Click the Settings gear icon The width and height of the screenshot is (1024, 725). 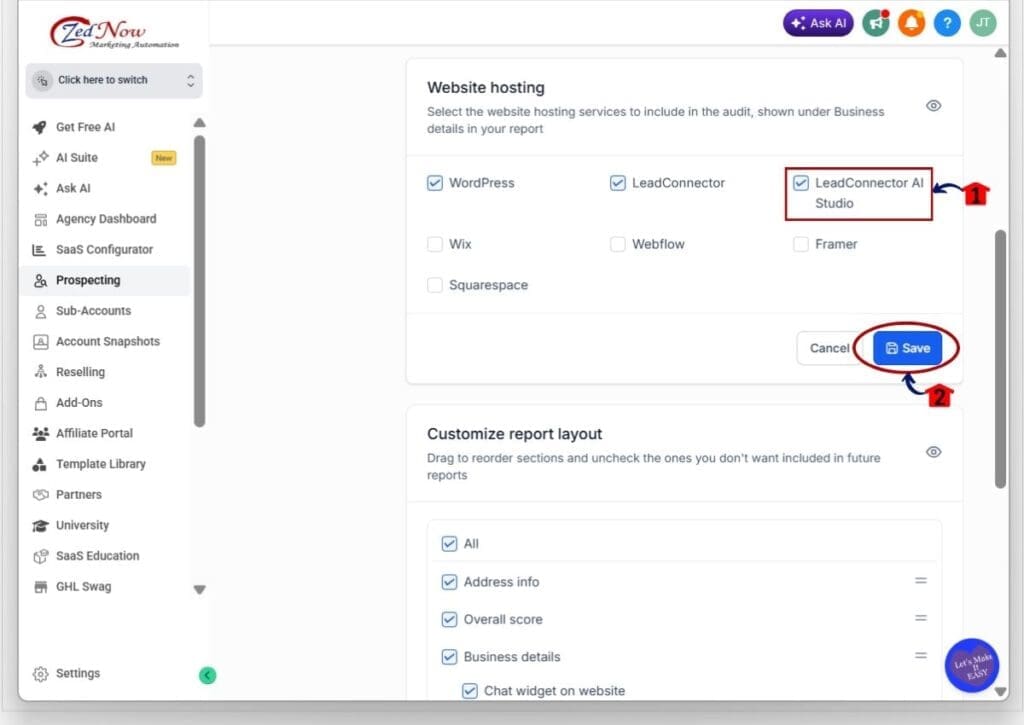(40, 674)
